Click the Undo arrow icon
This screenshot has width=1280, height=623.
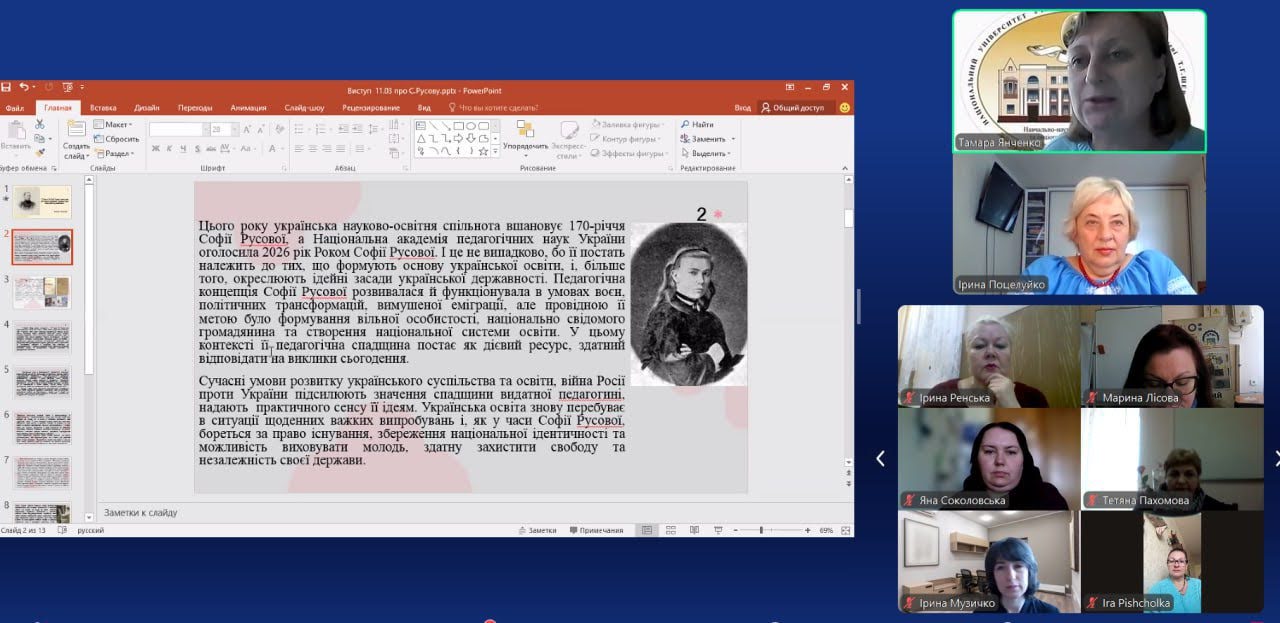pos(22,88)
